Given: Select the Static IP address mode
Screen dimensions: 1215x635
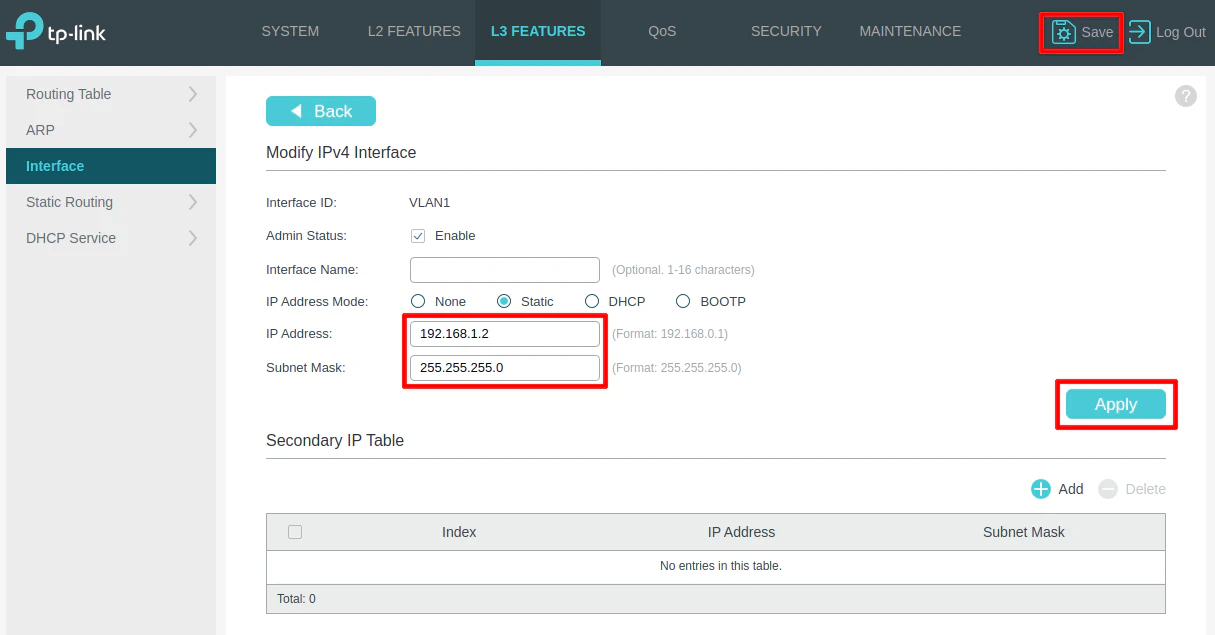Looking at the screenshot, I should click(504, 301).
